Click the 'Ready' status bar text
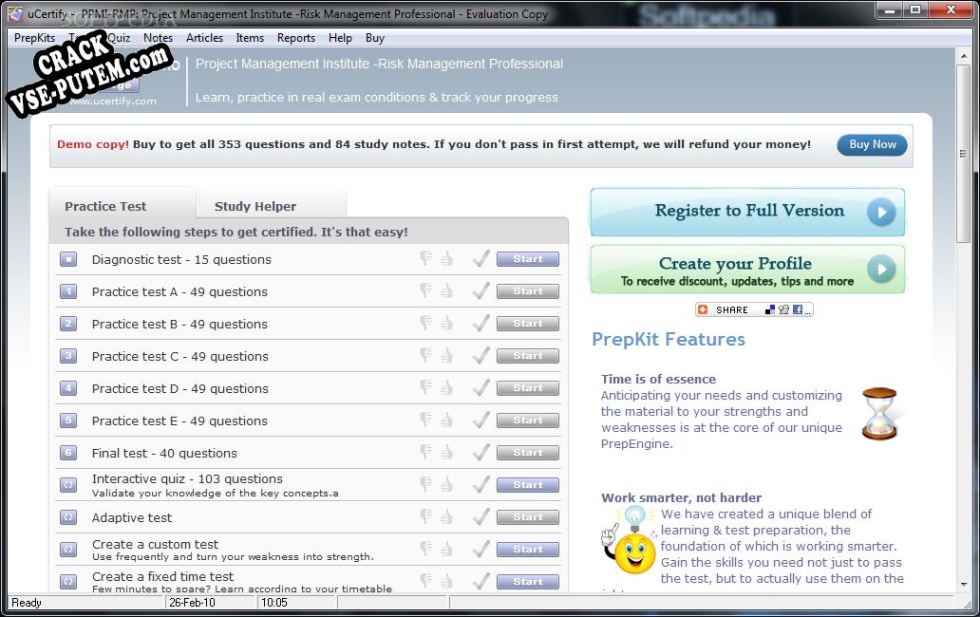The width and height of the screenshot is (980, 617). pos(26,603)
